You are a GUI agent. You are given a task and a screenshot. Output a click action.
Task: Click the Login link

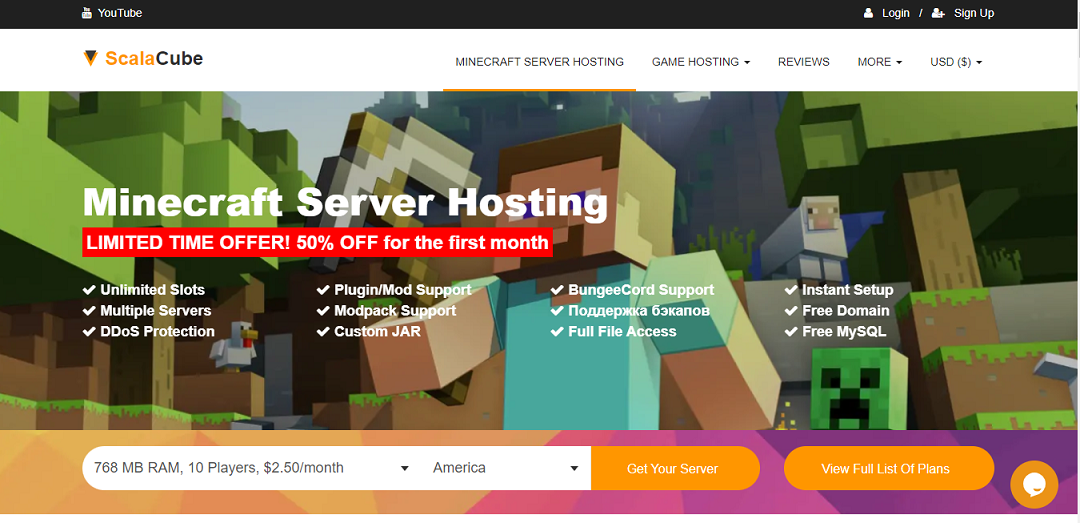click(x=895, y=13)
